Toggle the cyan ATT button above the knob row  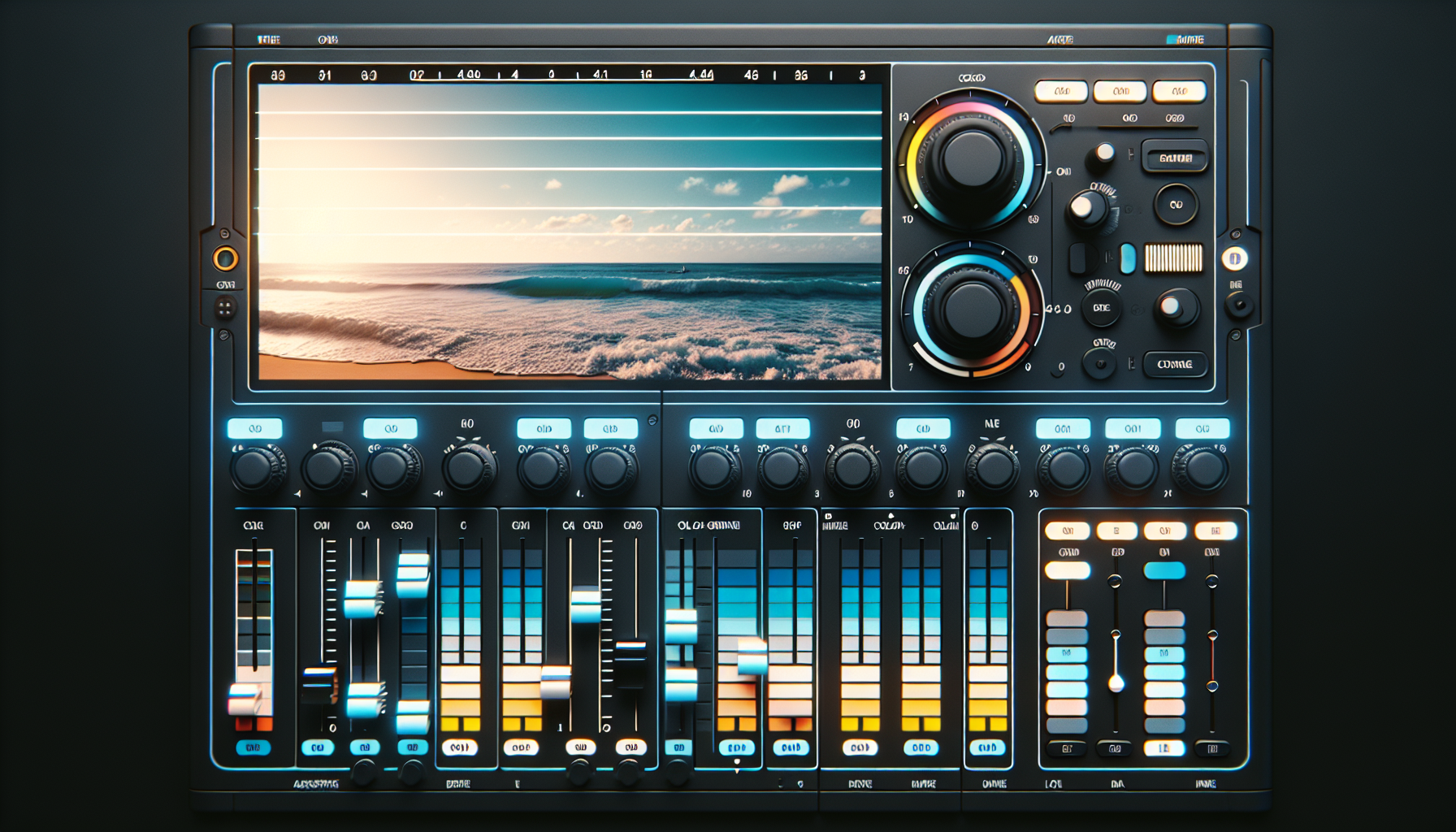point(782,428)
